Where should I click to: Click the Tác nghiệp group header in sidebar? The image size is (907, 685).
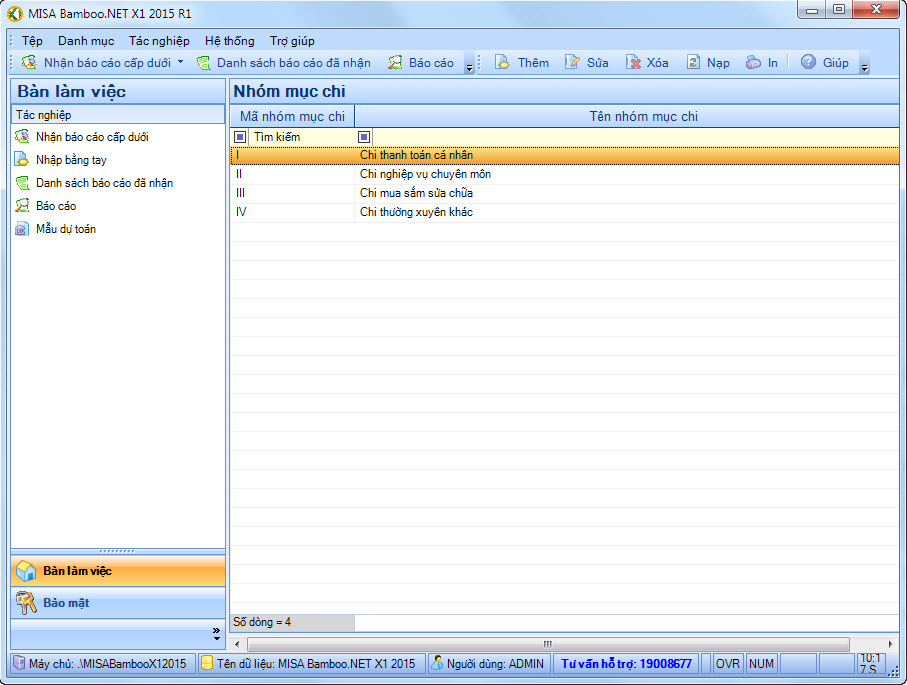[118, 115]
